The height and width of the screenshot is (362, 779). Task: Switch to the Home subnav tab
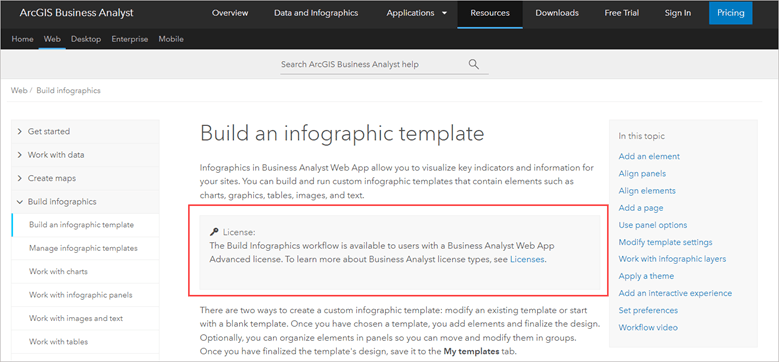22,39
